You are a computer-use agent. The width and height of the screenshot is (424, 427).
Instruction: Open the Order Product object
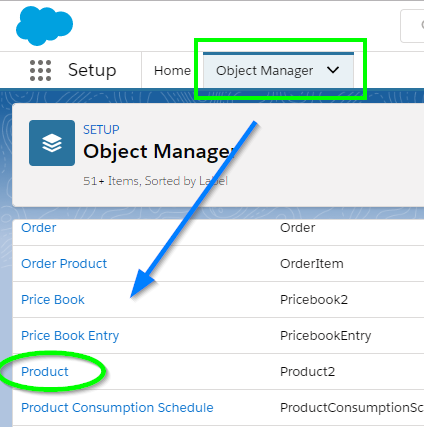click(x=64, y=264)
